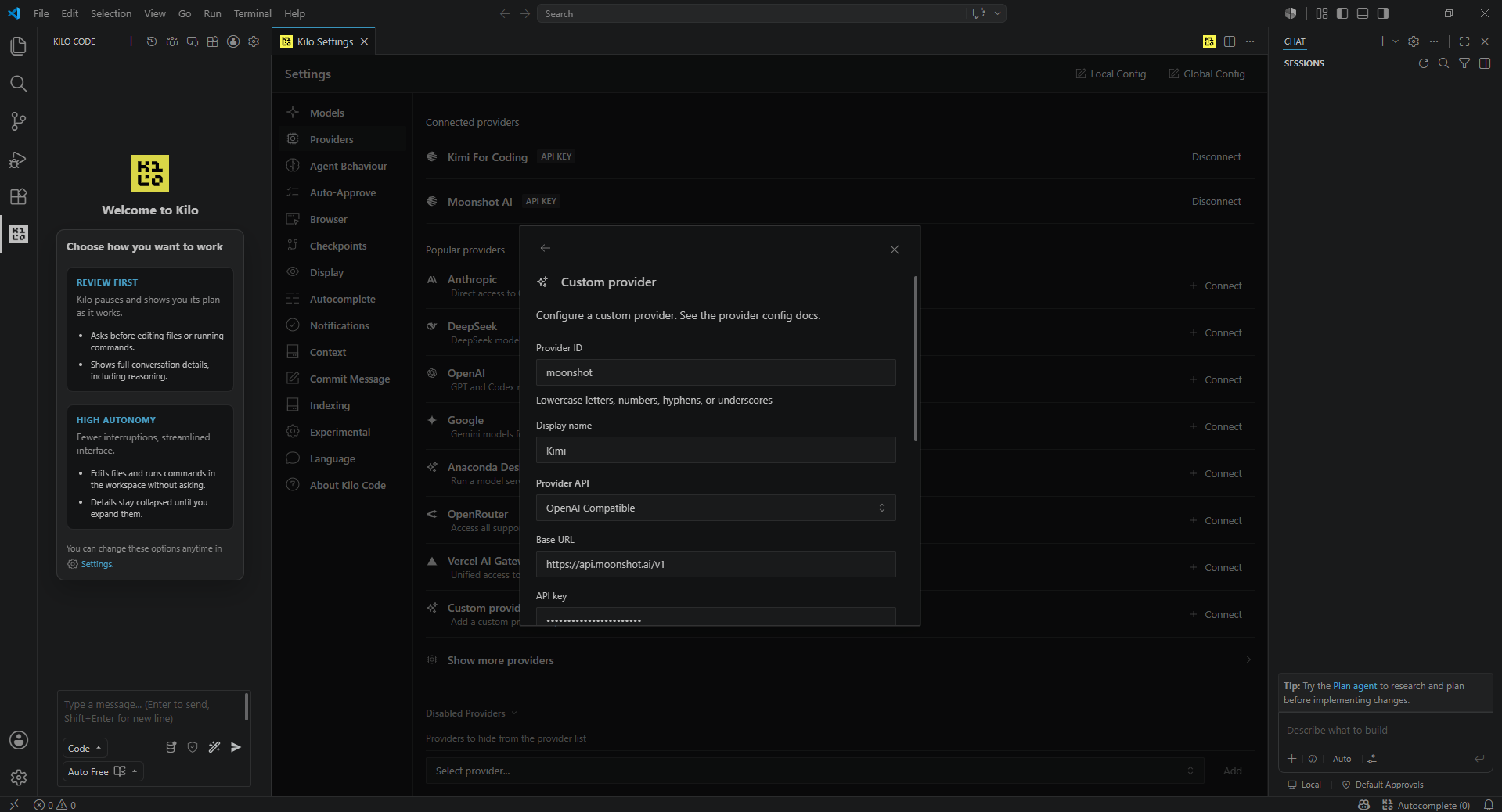Open the Plan agent link in tip
The image size is (1502, 812).
(1355, 686)
